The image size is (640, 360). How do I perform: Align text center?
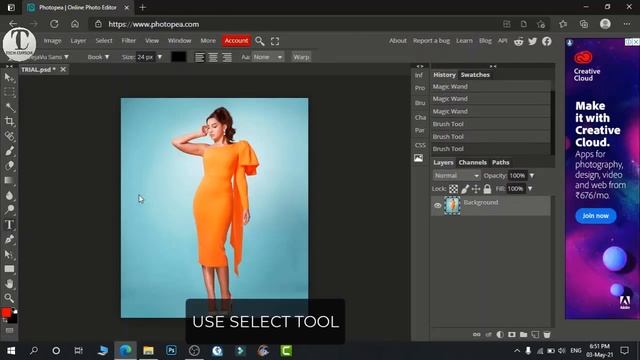213,57
